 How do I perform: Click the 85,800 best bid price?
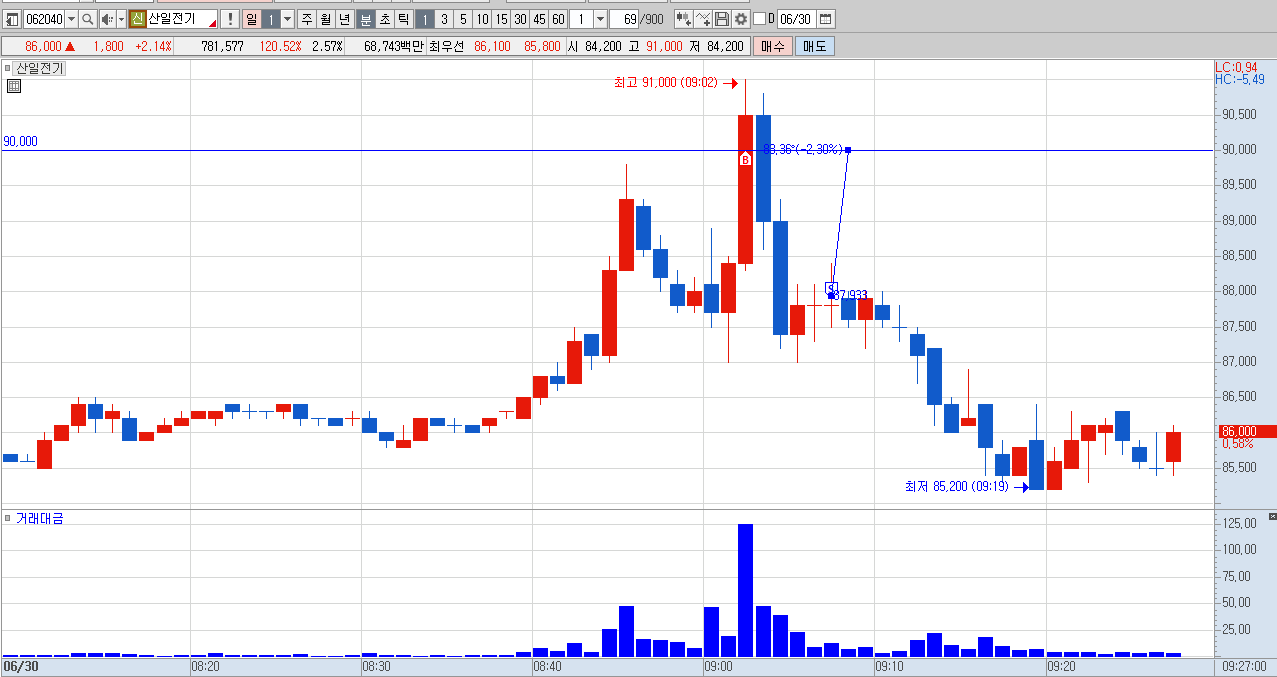pos(542,46)
